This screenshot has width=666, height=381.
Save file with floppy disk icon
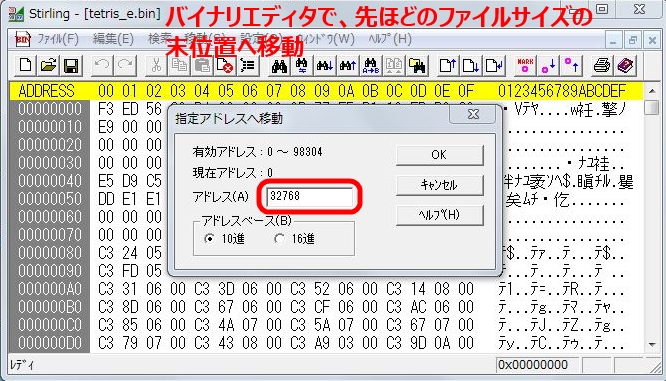71,65
